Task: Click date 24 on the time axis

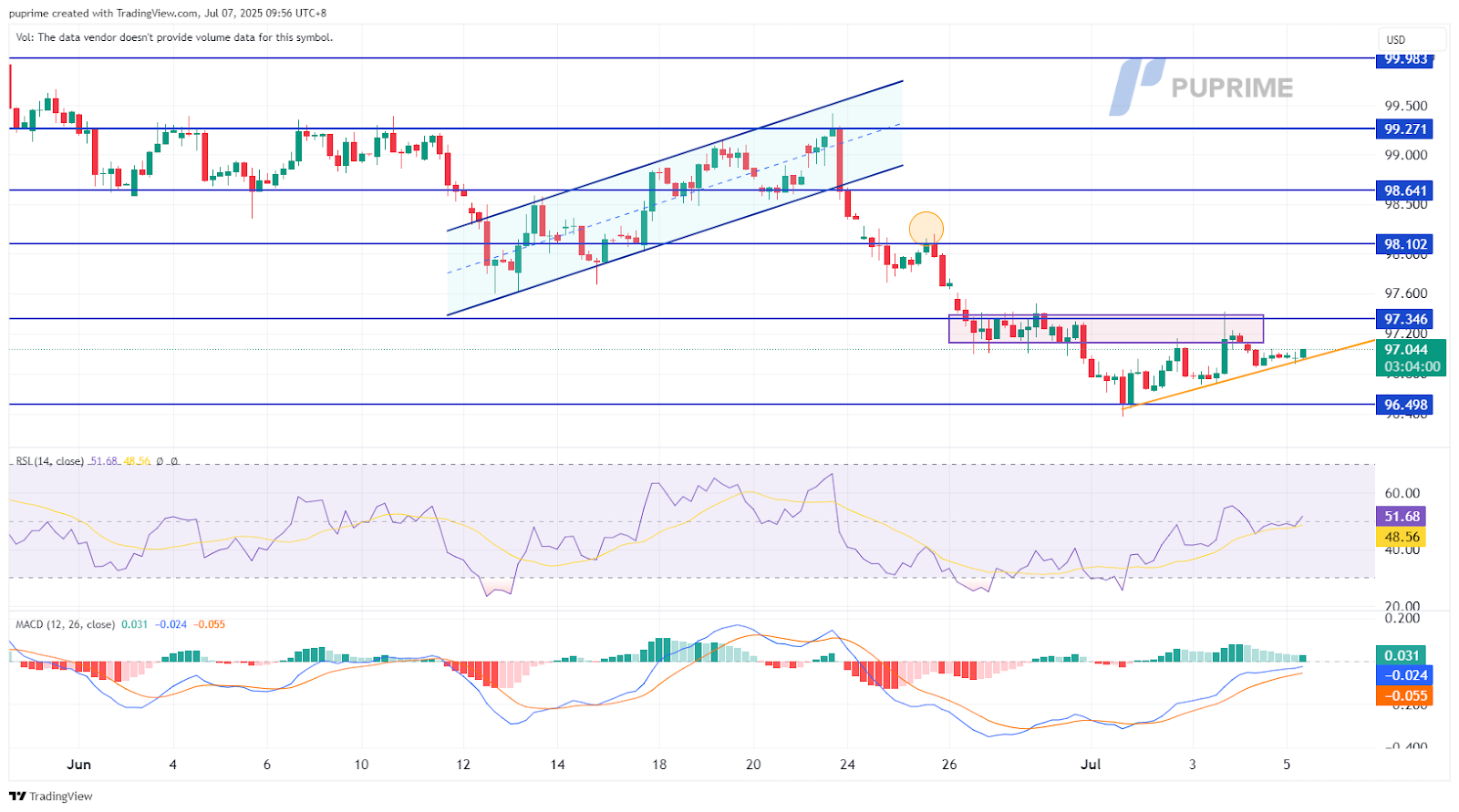Action: click(x=847, y=764)
